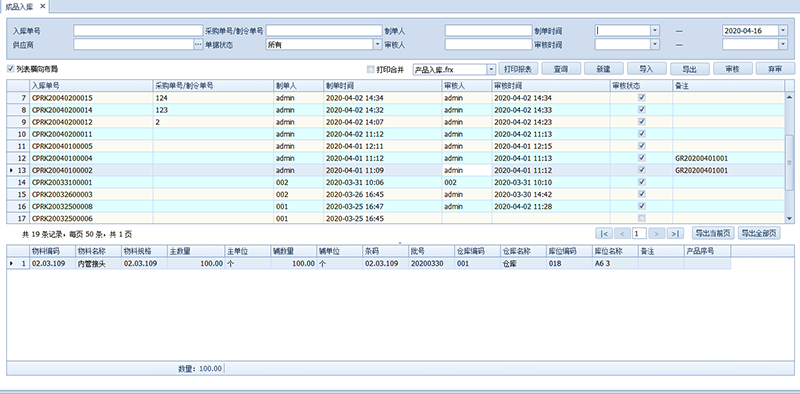Image resolution: width=800 pixels, height=394 pixels.
Task: Open the 单据状态 dropdown showing 所有
Action: click(378, 45)
